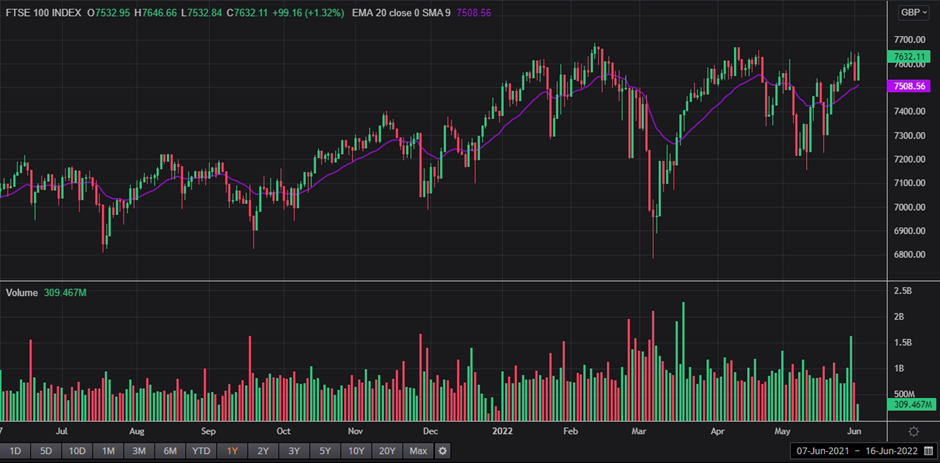Select the 10D time range

(77, 450)
